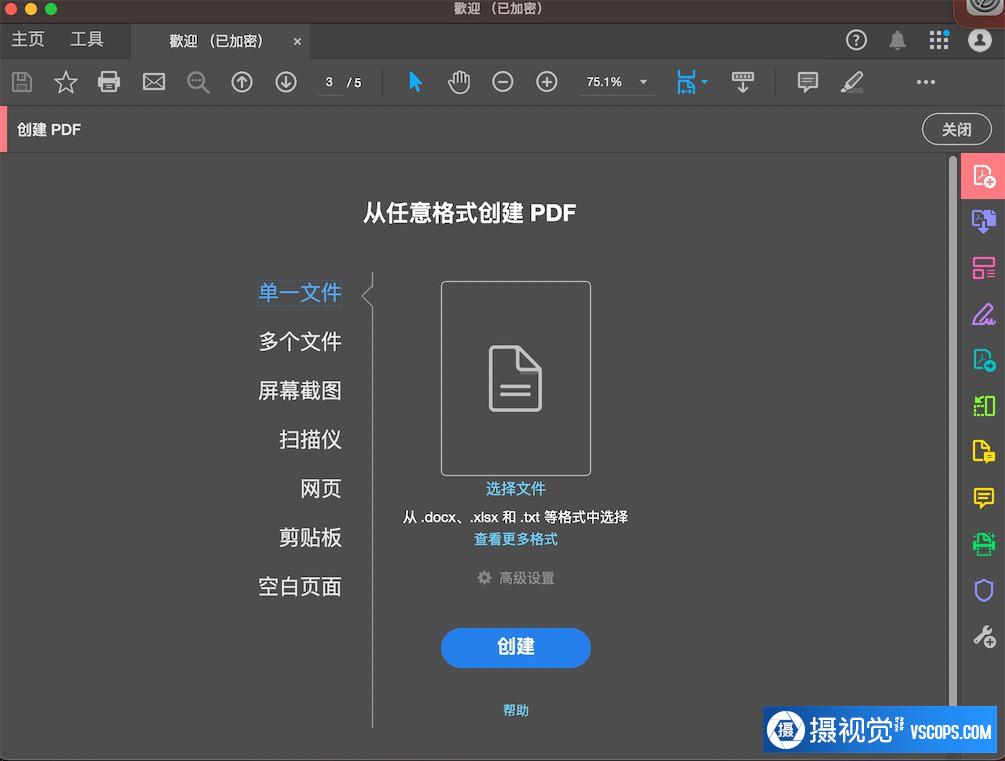
Task: Select the hand pan tool
Action: (459, 82)
